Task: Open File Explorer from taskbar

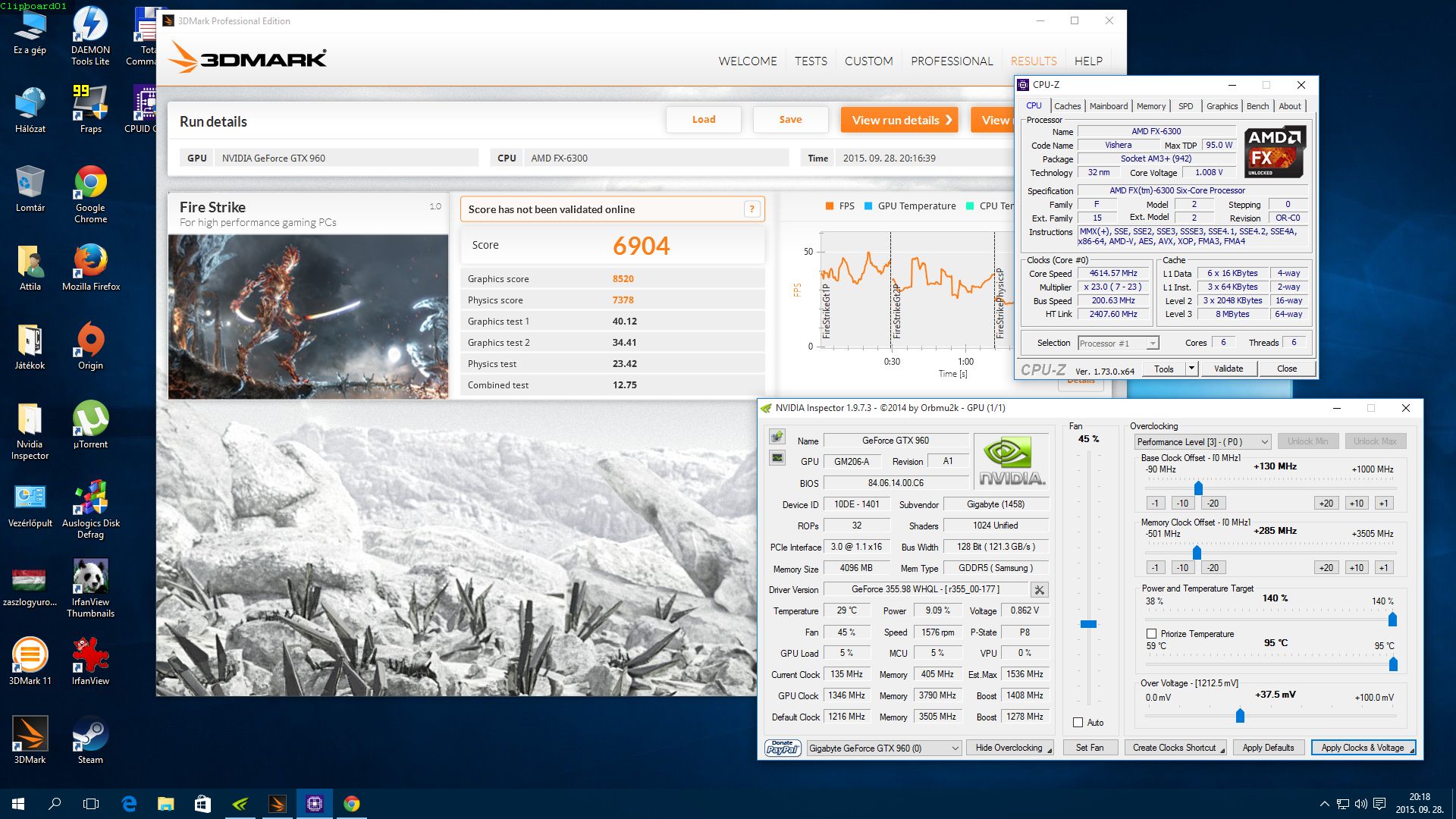Action: pyautogui.click(x=166, y=804)
